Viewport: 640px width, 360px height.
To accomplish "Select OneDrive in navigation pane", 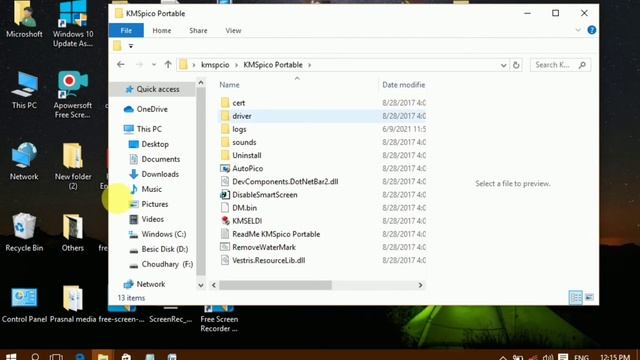I will coord(152,109).
